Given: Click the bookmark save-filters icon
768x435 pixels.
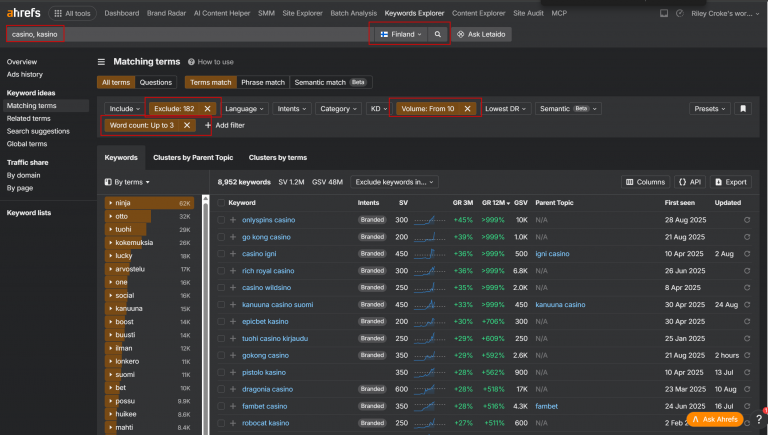Looking at the screenshot, I should pos(743,109).
